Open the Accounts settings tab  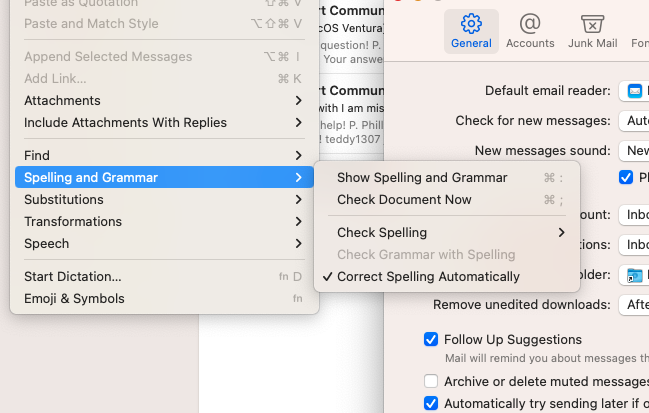point(530,30)
